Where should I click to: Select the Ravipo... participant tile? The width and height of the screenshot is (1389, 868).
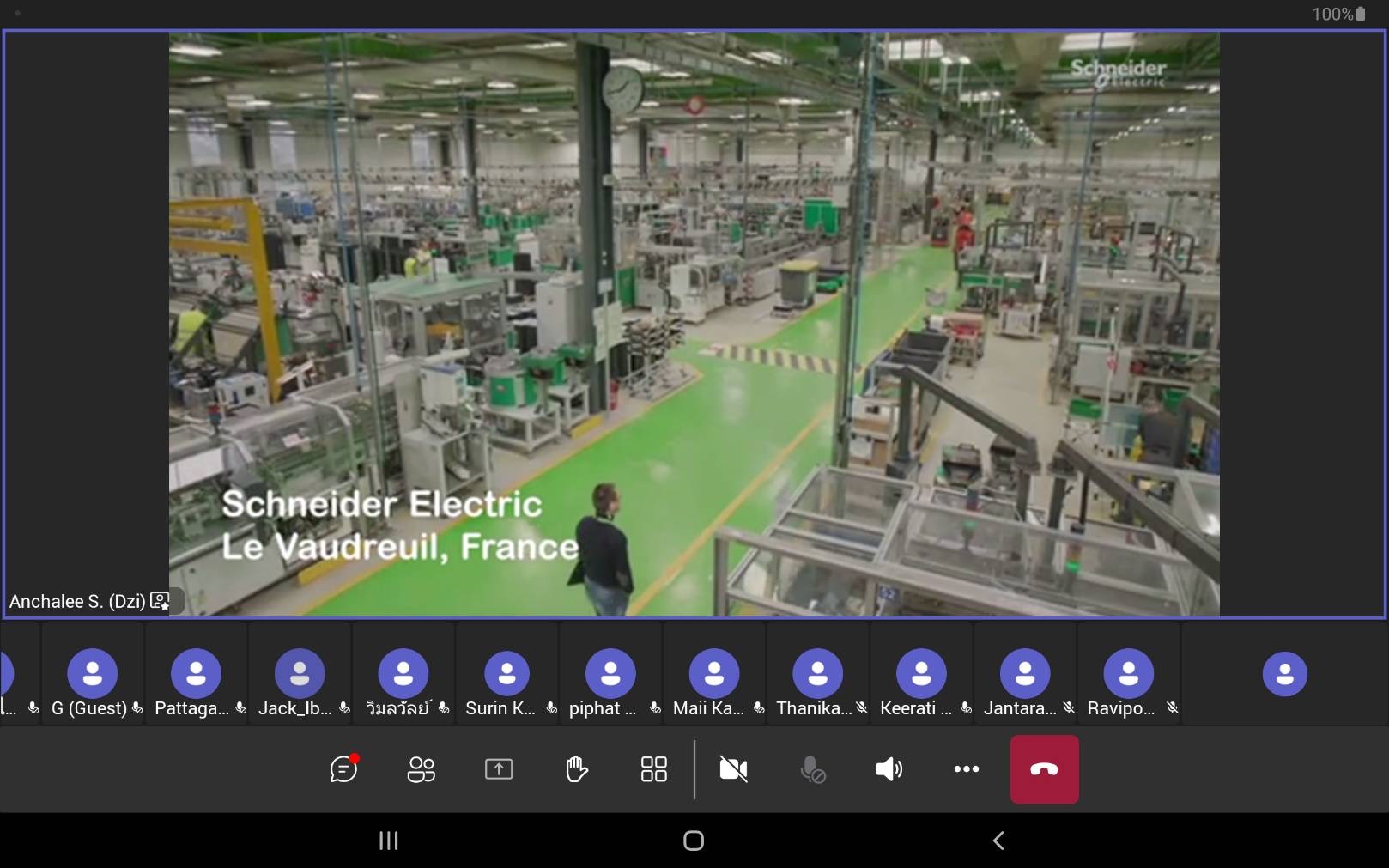(x=1129, y=675)
